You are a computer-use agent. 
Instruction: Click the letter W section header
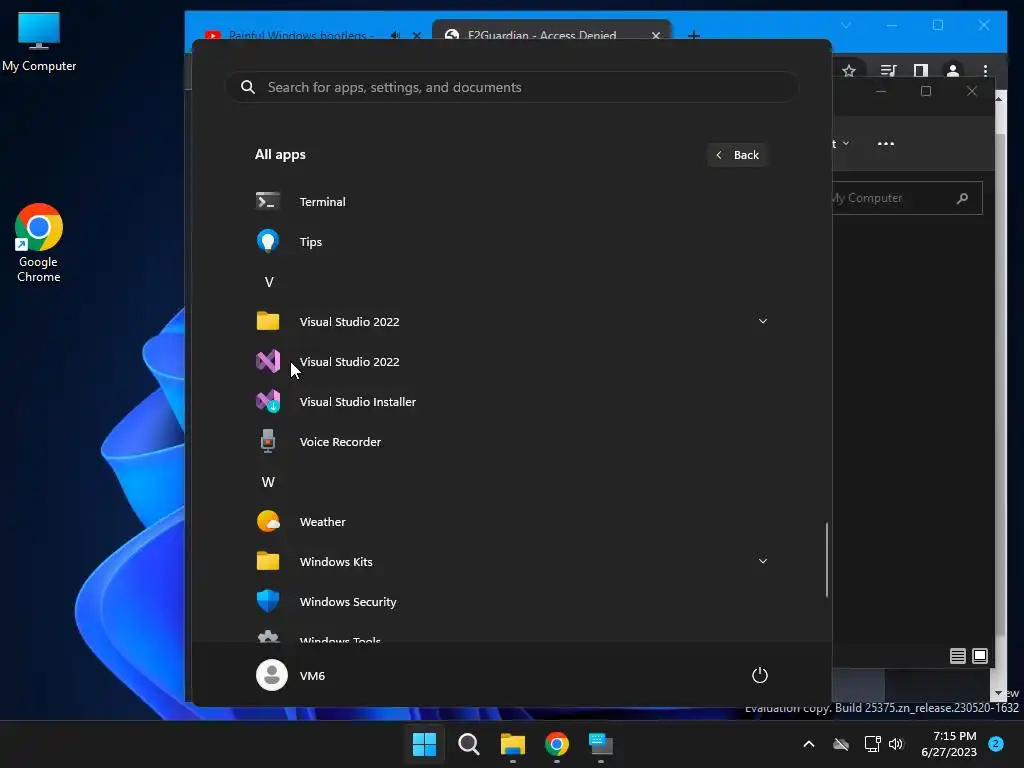pyautogui.click(x=268, y=481)
